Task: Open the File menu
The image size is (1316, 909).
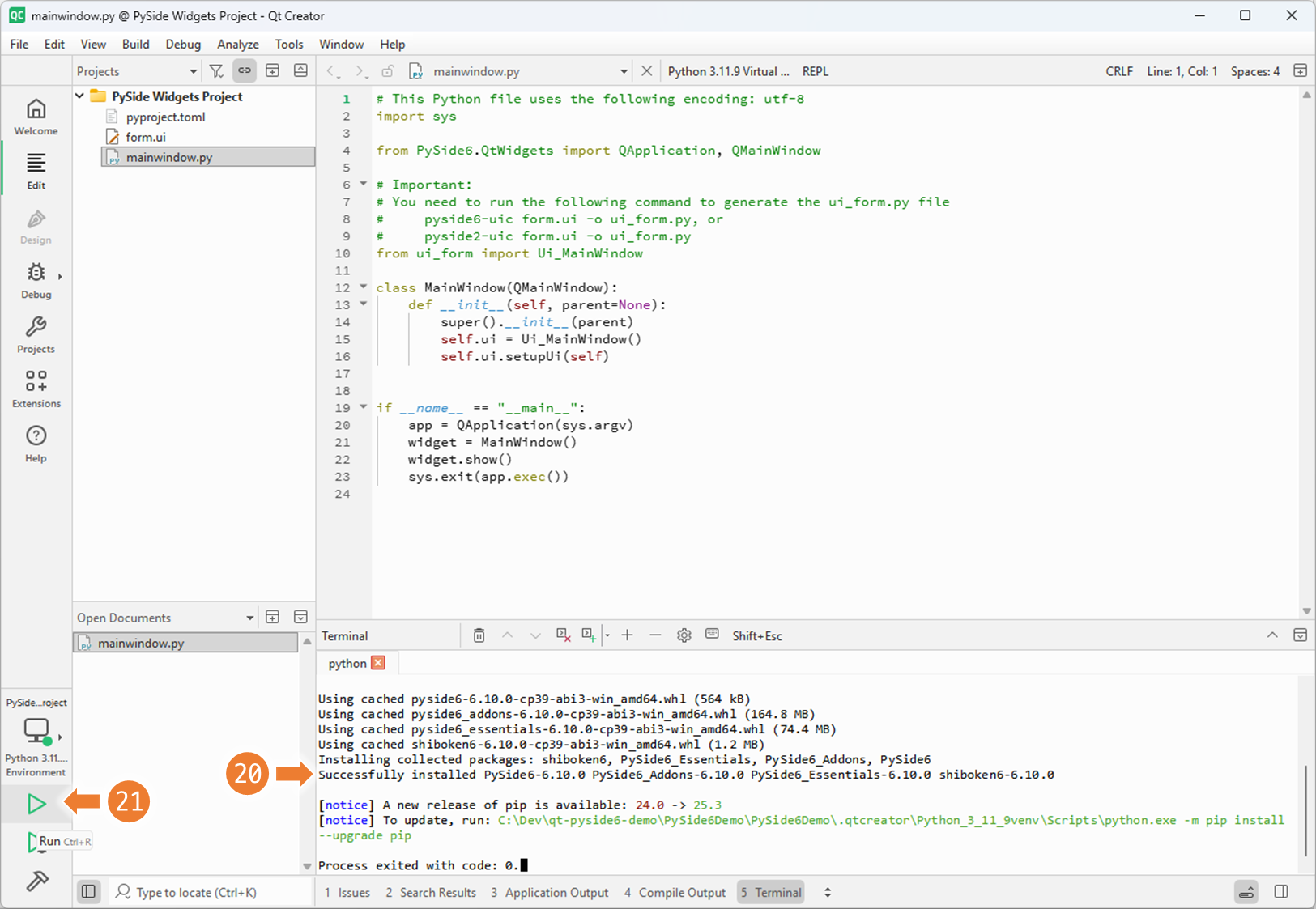Action: [x=19, y=45]
